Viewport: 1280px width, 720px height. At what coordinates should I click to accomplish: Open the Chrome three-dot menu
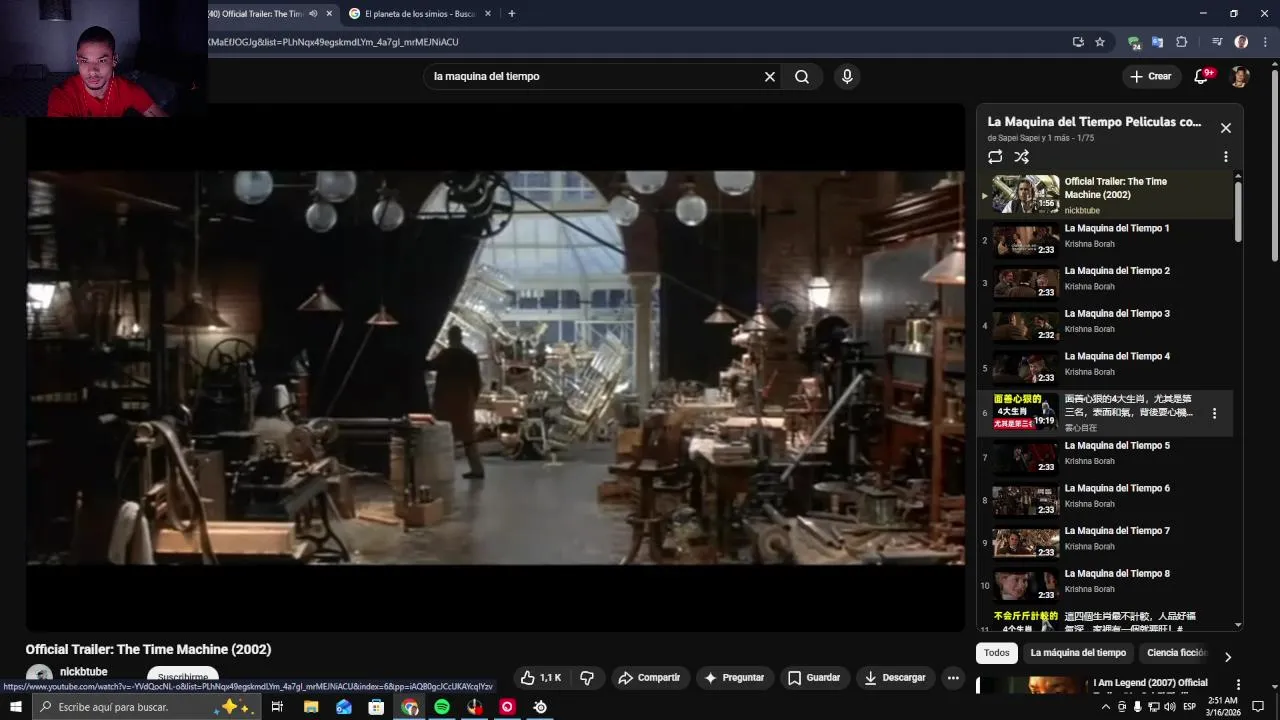tap(1265, 42)
